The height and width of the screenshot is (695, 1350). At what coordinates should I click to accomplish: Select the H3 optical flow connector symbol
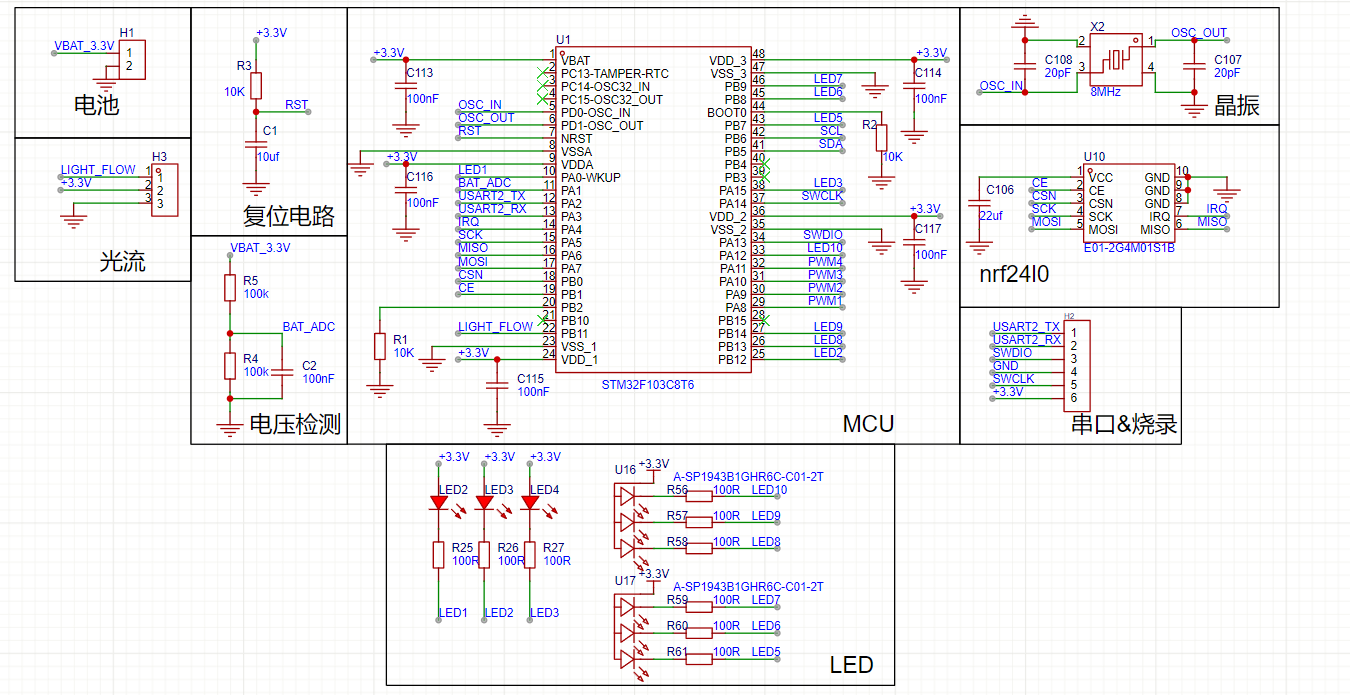tap(165, 190)
